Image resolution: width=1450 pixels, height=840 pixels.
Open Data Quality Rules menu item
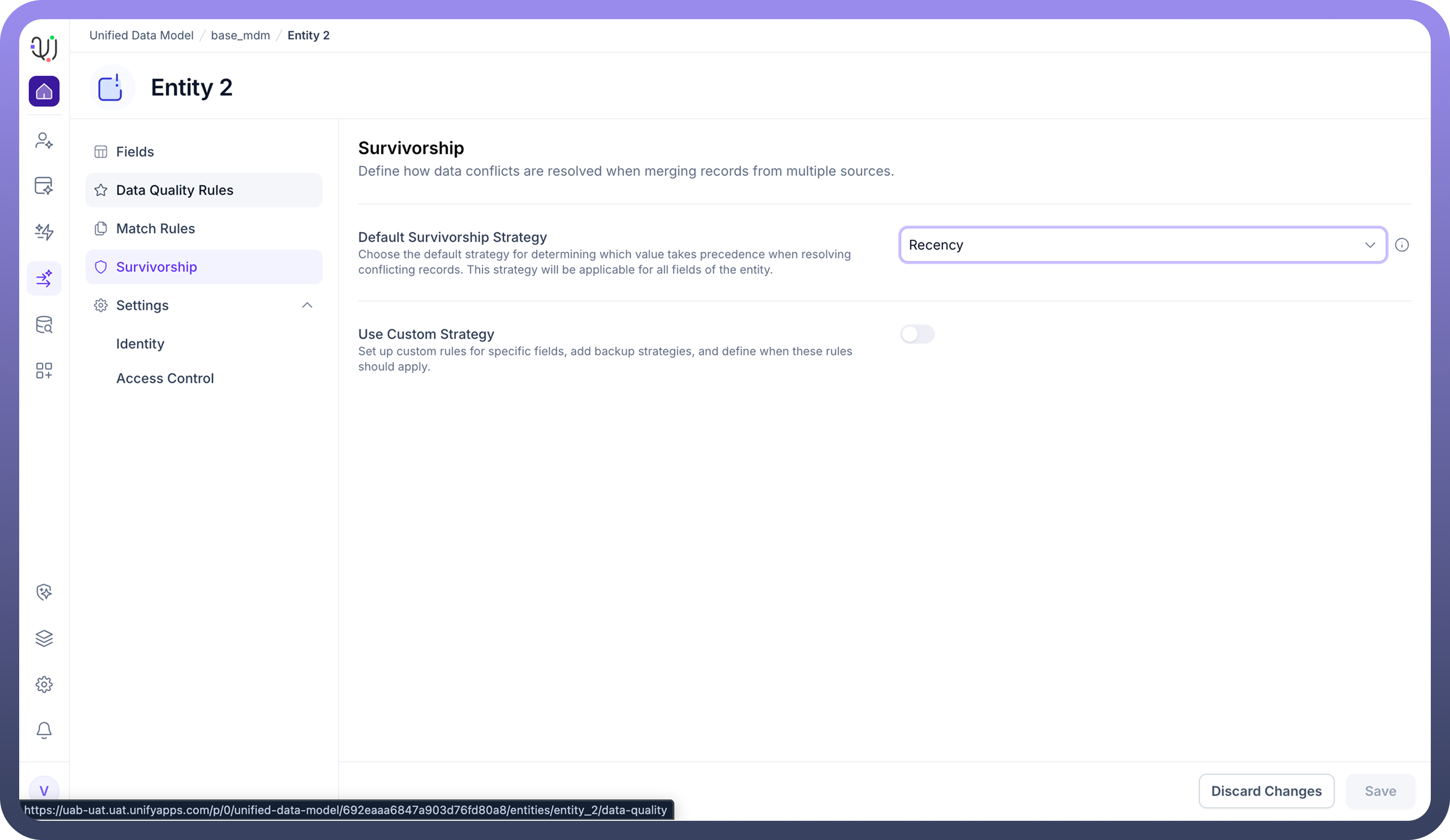coord(204,191)
